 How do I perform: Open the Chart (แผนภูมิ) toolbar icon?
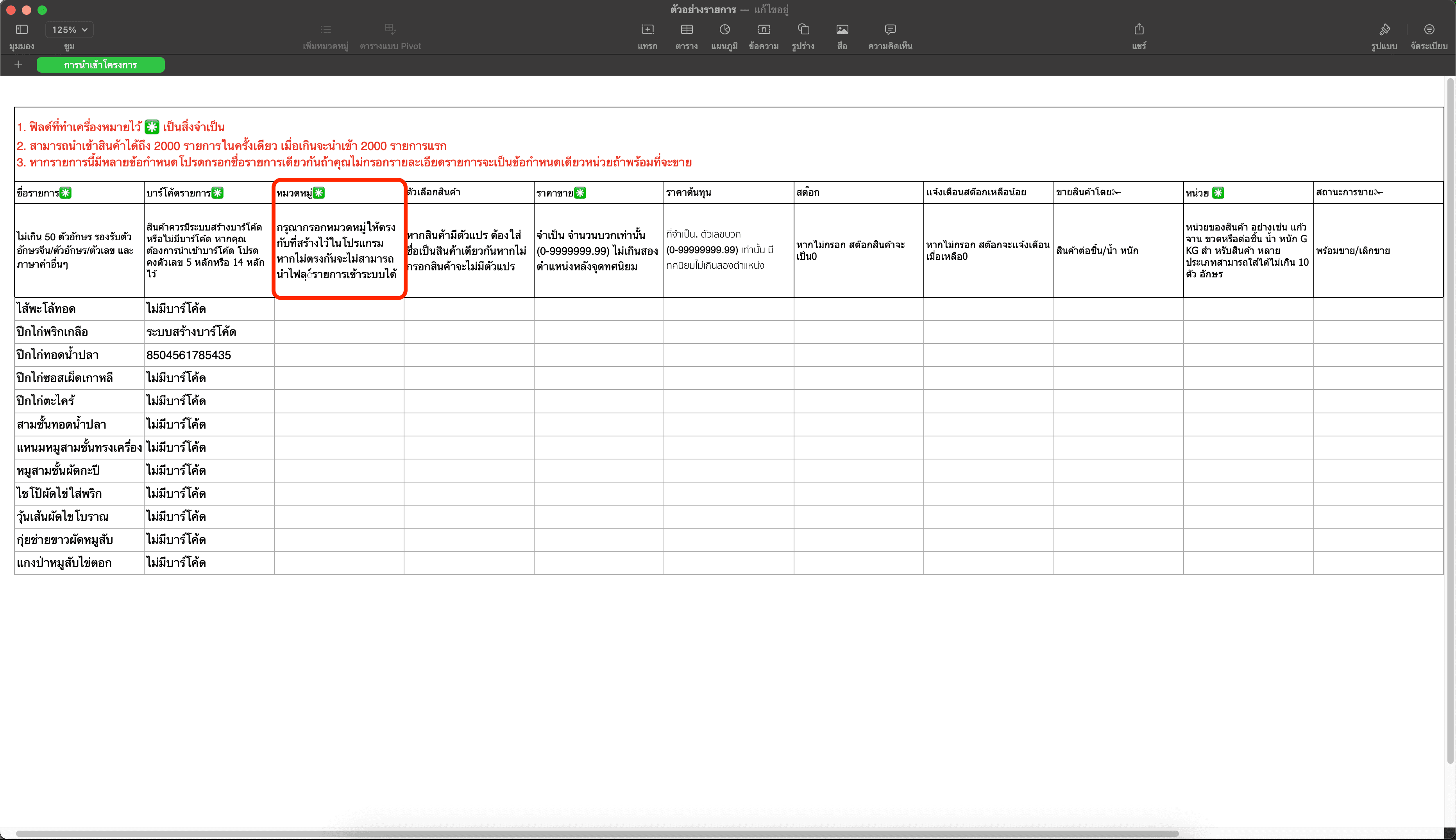(724, 29)
